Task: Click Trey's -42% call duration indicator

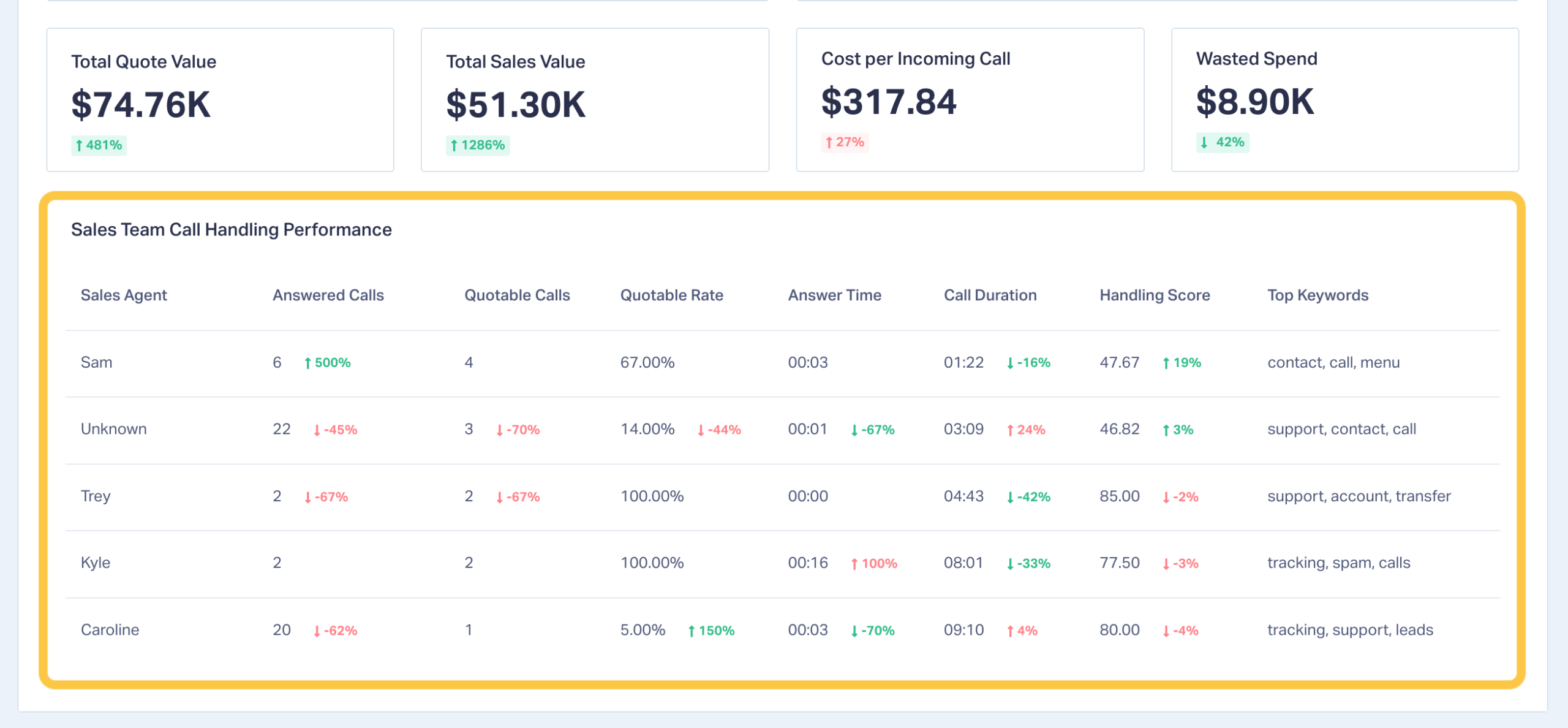Action: 1028,496
